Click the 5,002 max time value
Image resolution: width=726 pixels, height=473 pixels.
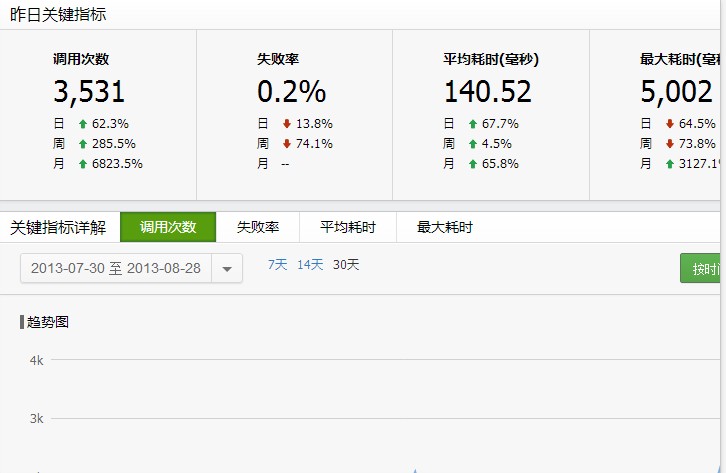(676, 91)
